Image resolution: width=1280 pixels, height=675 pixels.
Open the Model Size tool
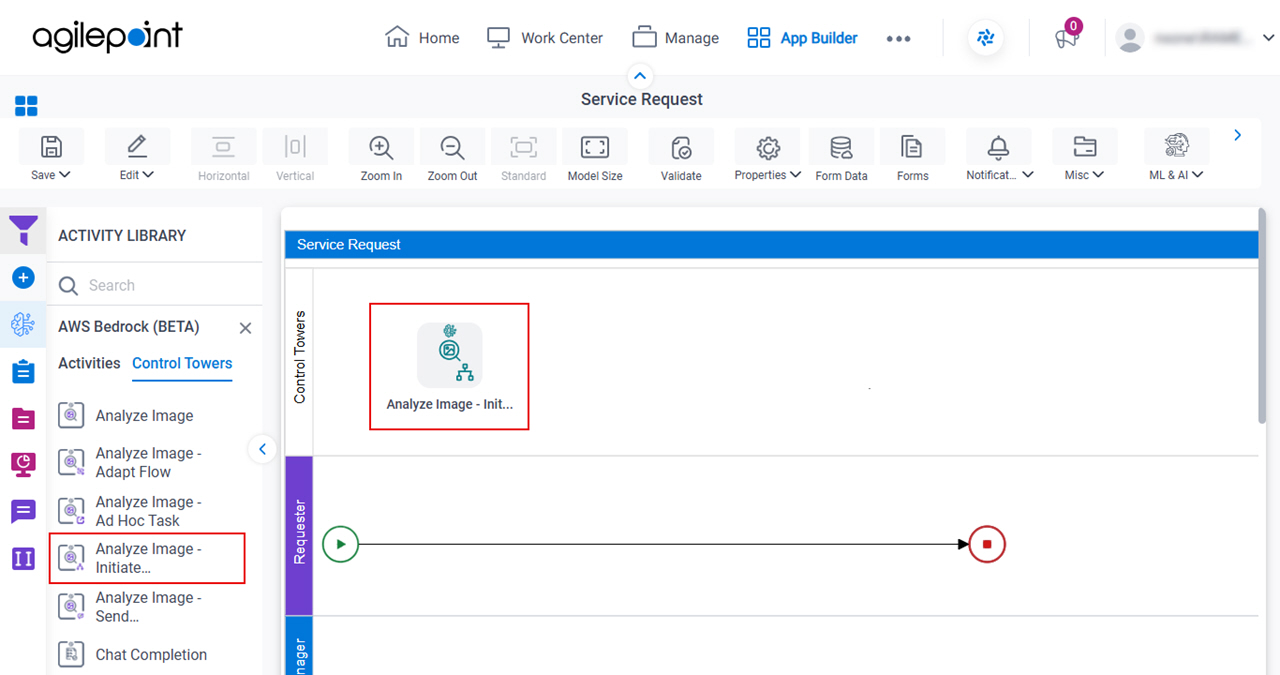pos(595,147)
